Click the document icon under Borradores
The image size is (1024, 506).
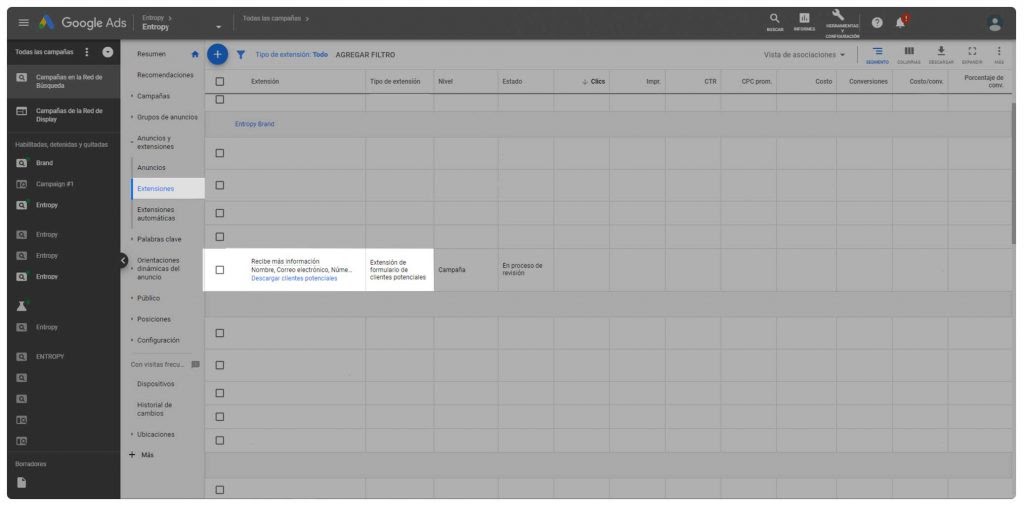click(22, 482)
